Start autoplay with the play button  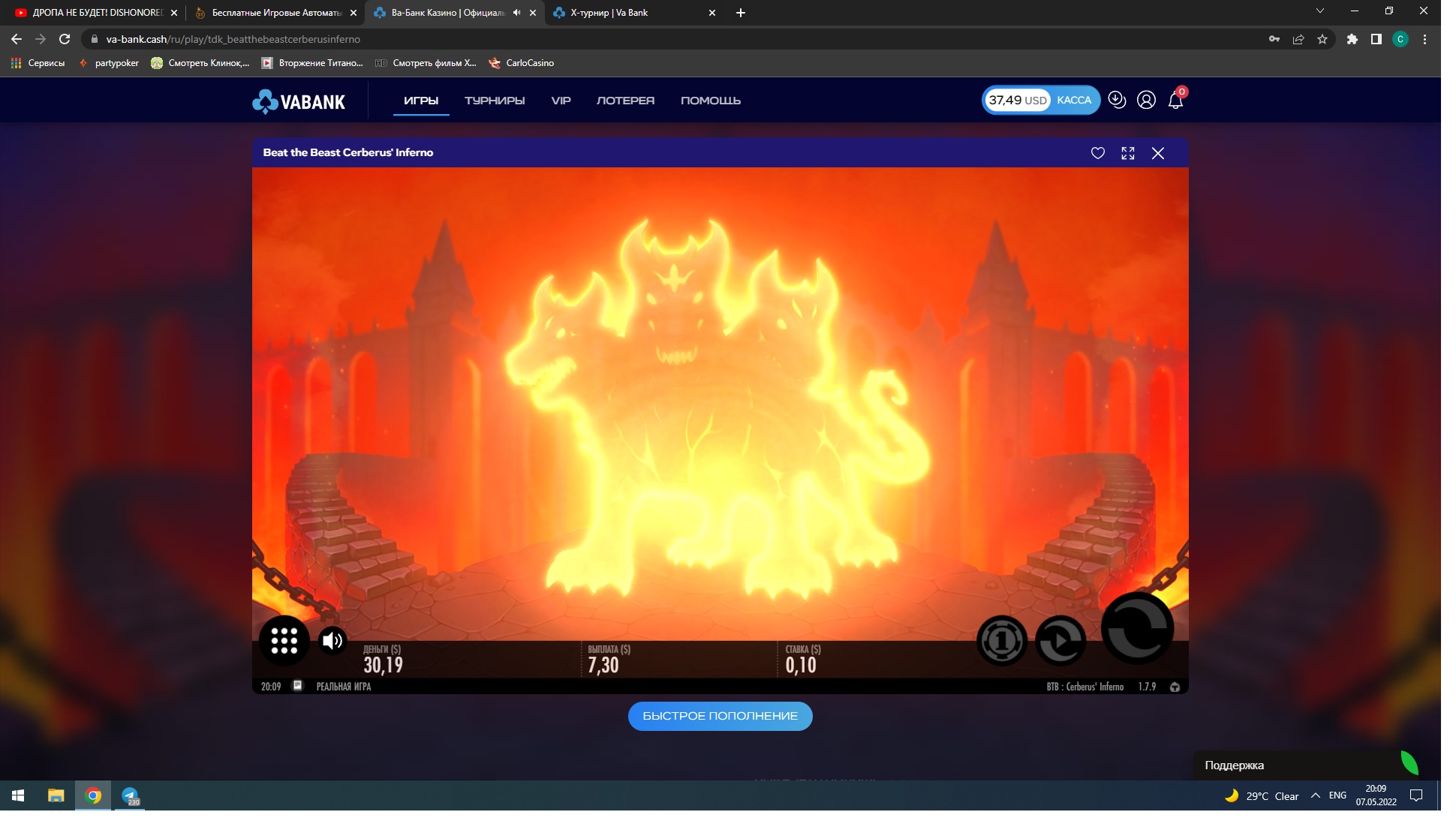(x=1060, y=640)
